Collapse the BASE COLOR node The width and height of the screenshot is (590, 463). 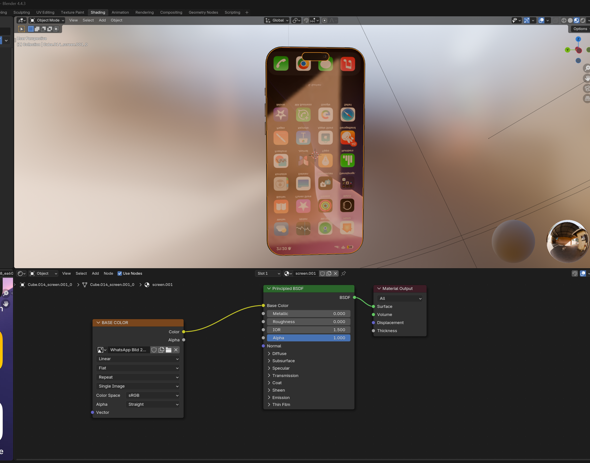98,323
